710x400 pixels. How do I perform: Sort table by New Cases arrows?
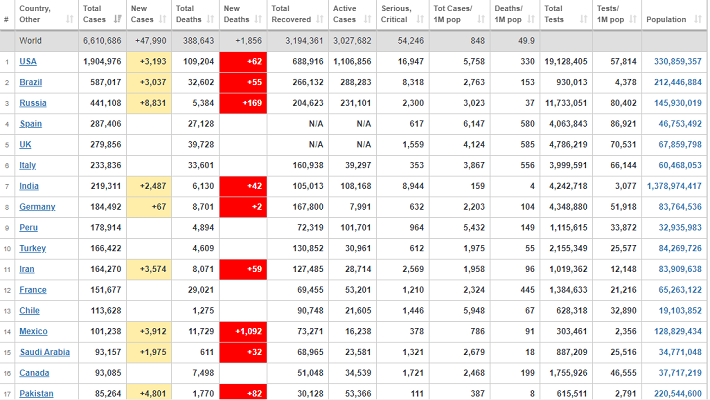(163, 19)
